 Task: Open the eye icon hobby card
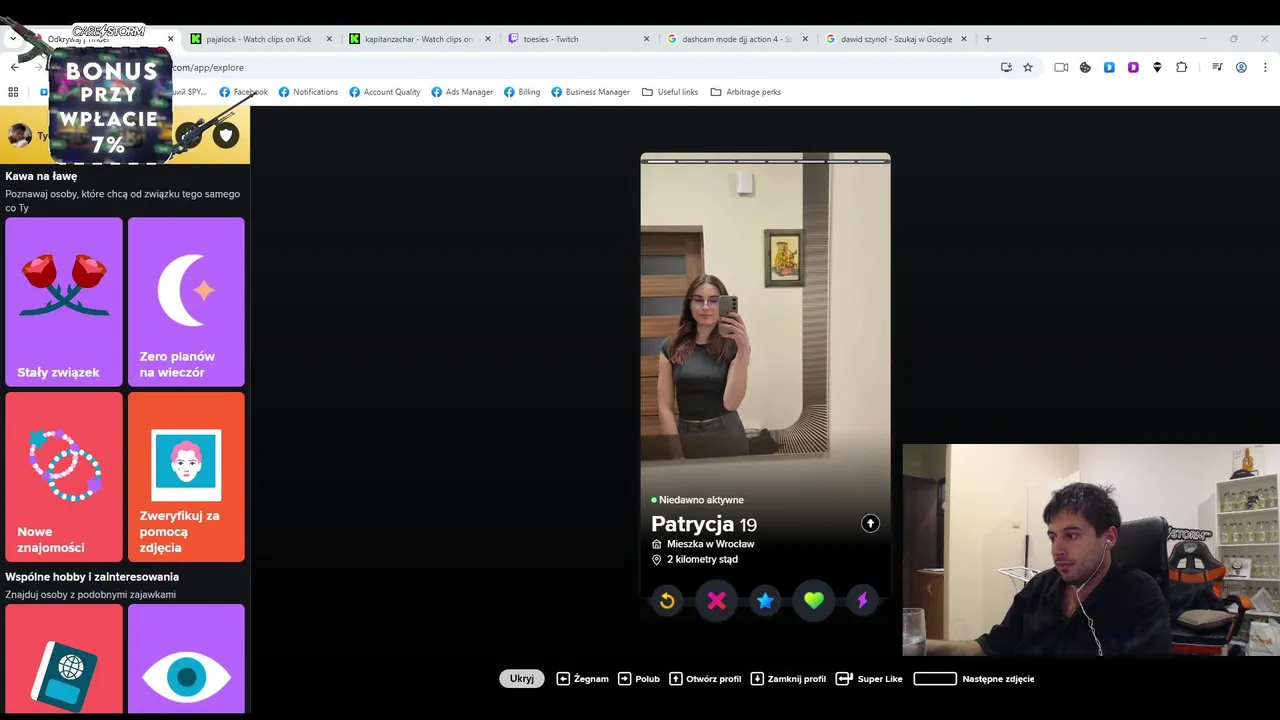[186, 659]
